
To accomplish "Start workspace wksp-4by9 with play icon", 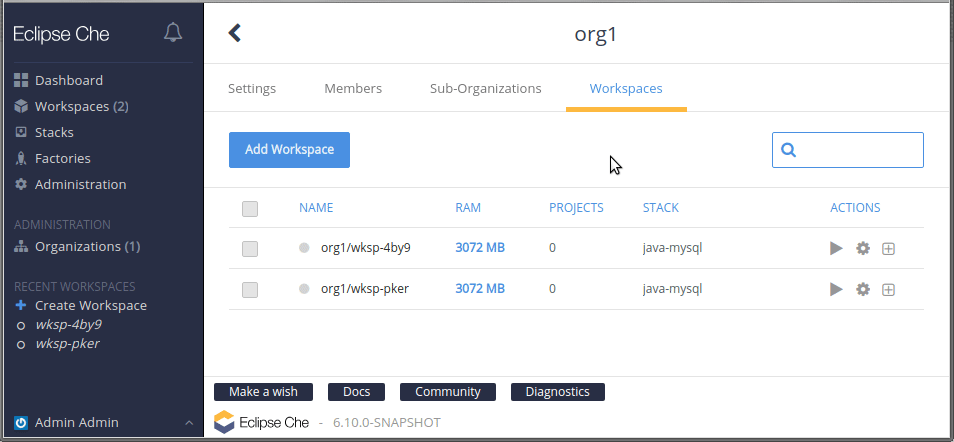I will pyautogui.click(x=837, y=248).
